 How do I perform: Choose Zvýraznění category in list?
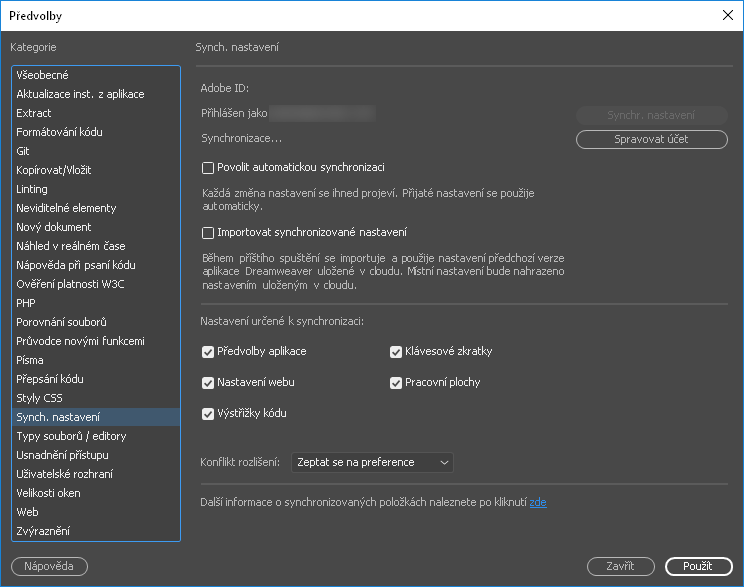click(43, 531)
